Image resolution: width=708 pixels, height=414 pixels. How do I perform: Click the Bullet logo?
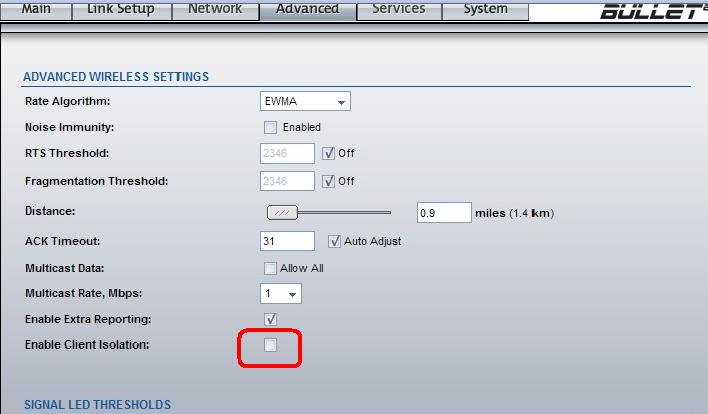(x=653, y=10)
